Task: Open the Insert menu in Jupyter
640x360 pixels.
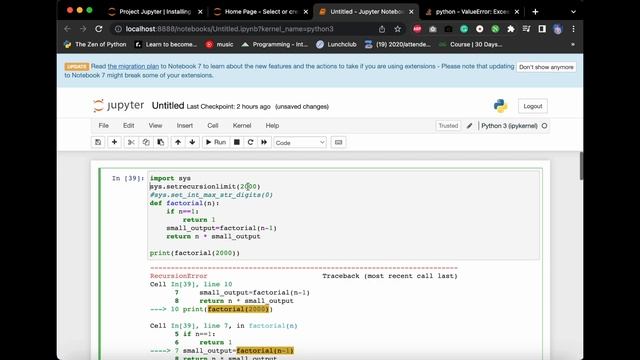Action: coord(184,126)
